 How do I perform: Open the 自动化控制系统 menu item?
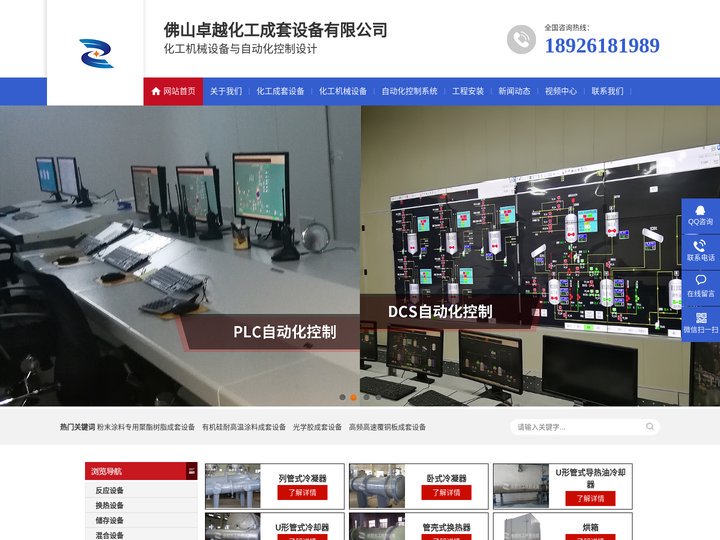(410, 91)
